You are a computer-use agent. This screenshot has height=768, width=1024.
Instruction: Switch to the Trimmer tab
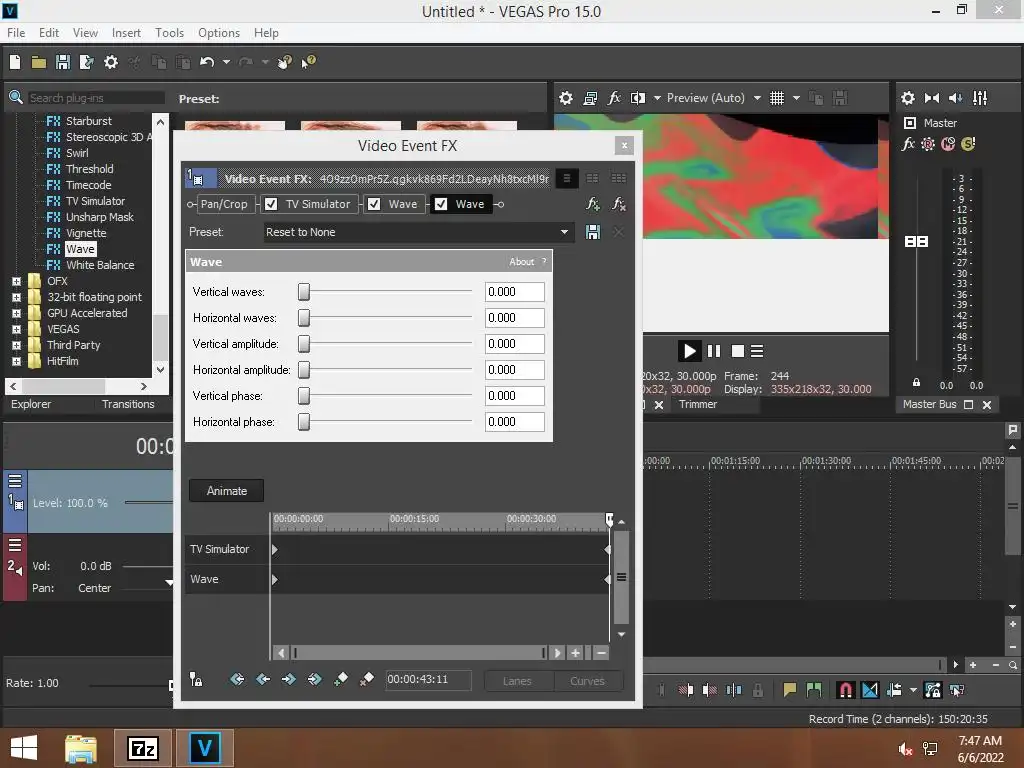[697, 404]
